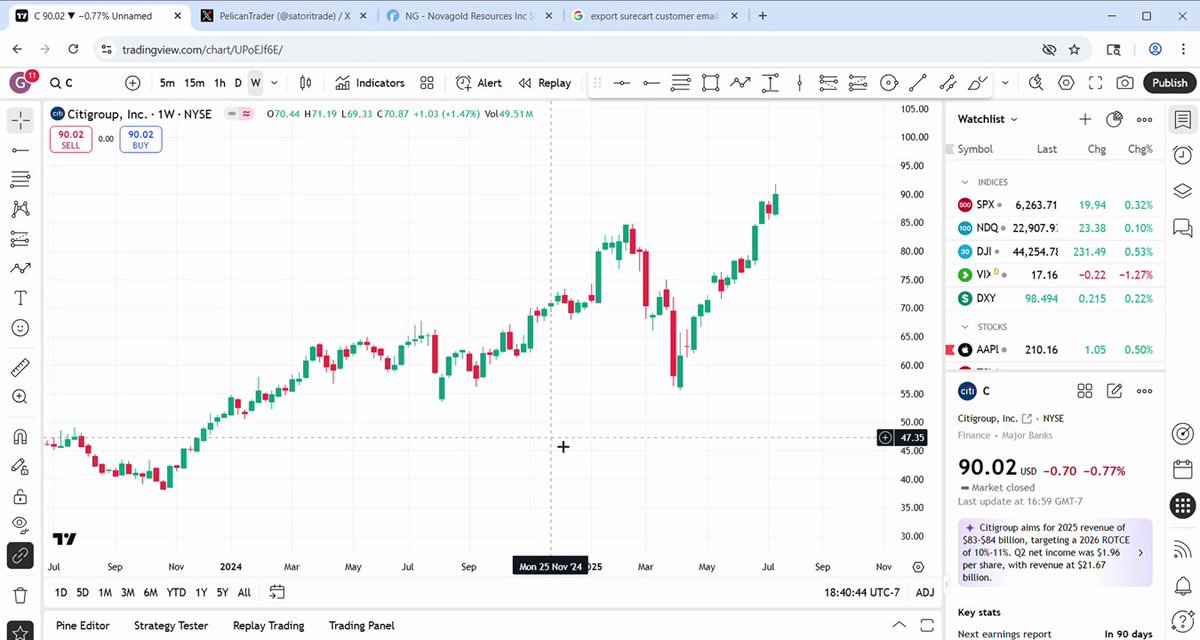1200x640 pixels.
Task: Open the candlestick chart type menu
Action: click(306, 83)
